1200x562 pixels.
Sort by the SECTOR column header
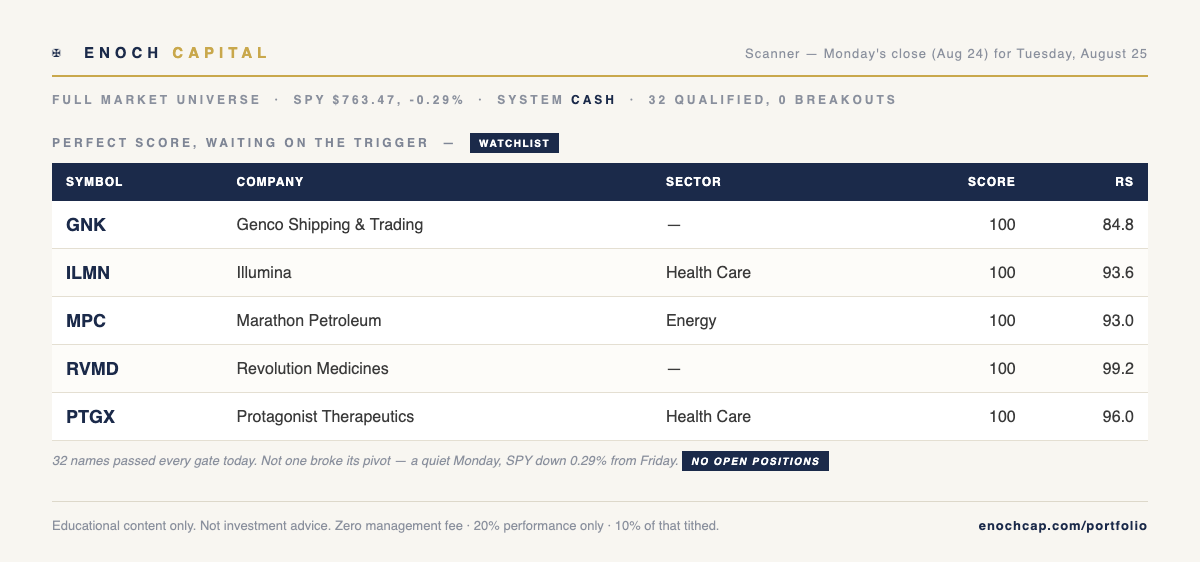click(x=693, y=182)
